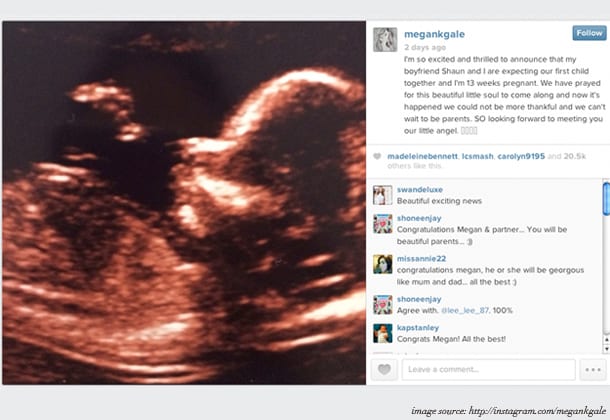Click kapstanley's avatar thumbnail

382,334
